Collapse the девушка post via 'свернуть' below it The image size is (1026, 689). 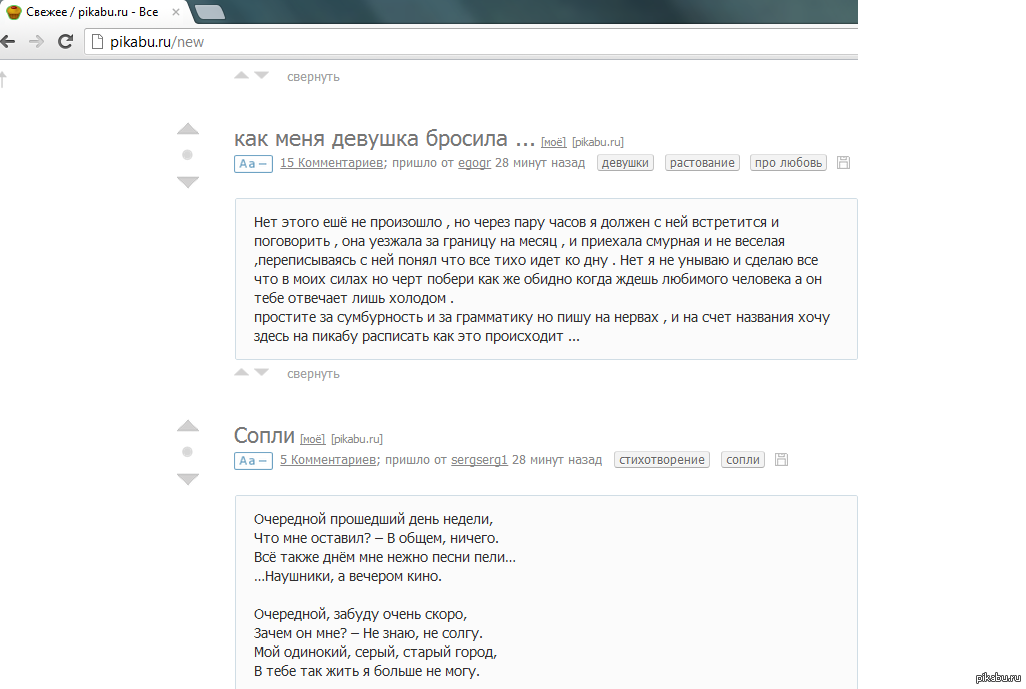click(313, 374)
